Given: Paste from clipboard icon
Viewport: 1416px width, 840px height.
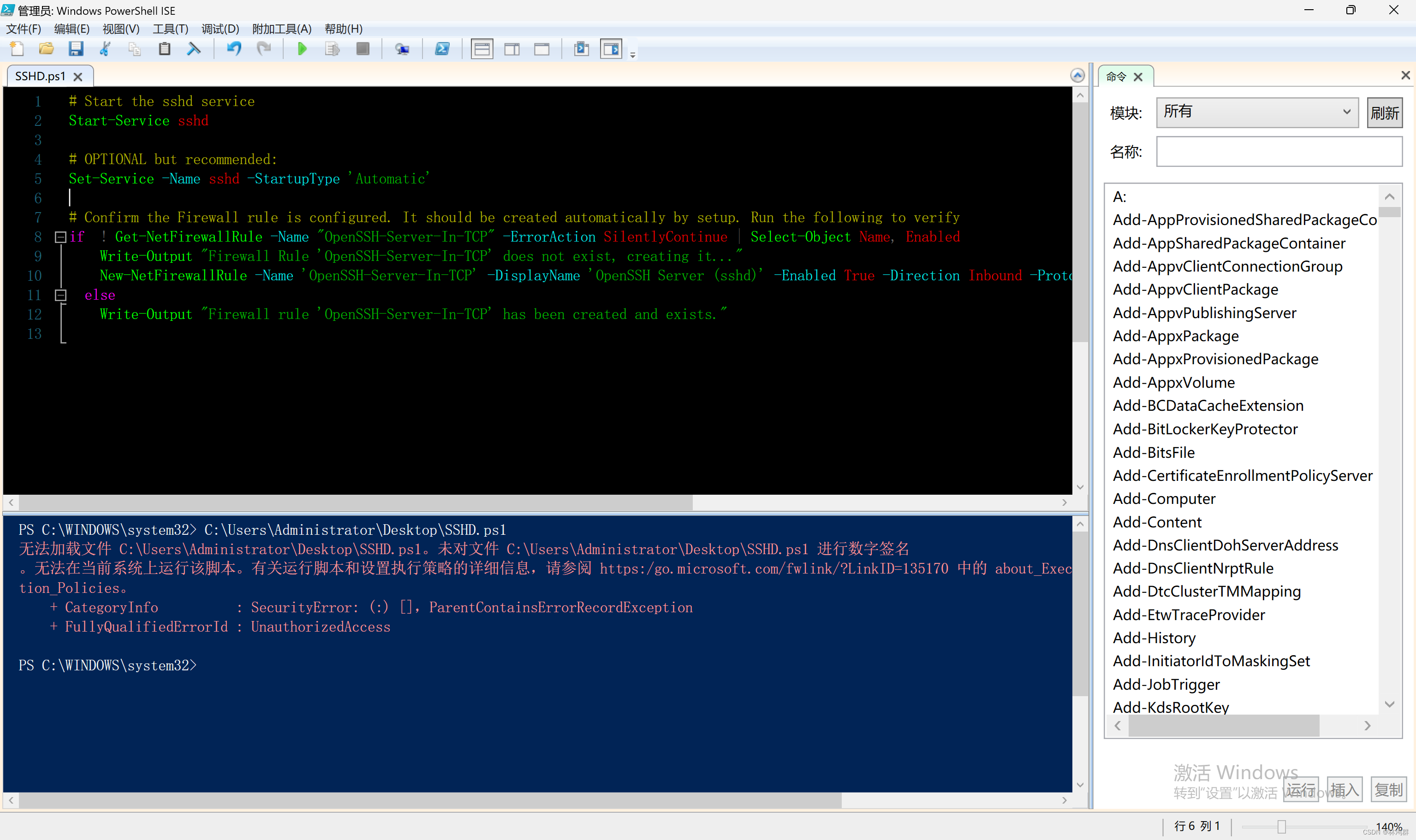Looking at the screenshot, I should (x=164, y=49).
